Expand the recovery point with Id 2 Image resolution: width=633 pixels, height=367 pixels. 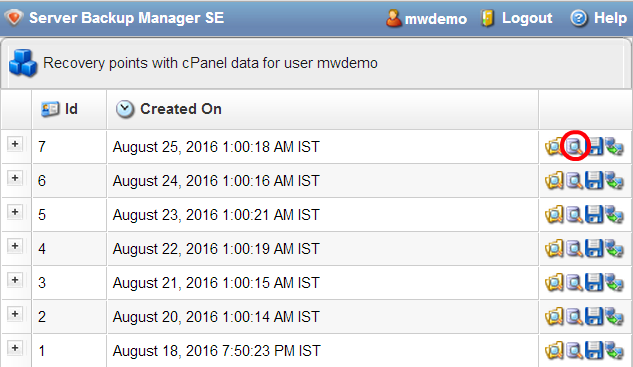coord(15,314)
